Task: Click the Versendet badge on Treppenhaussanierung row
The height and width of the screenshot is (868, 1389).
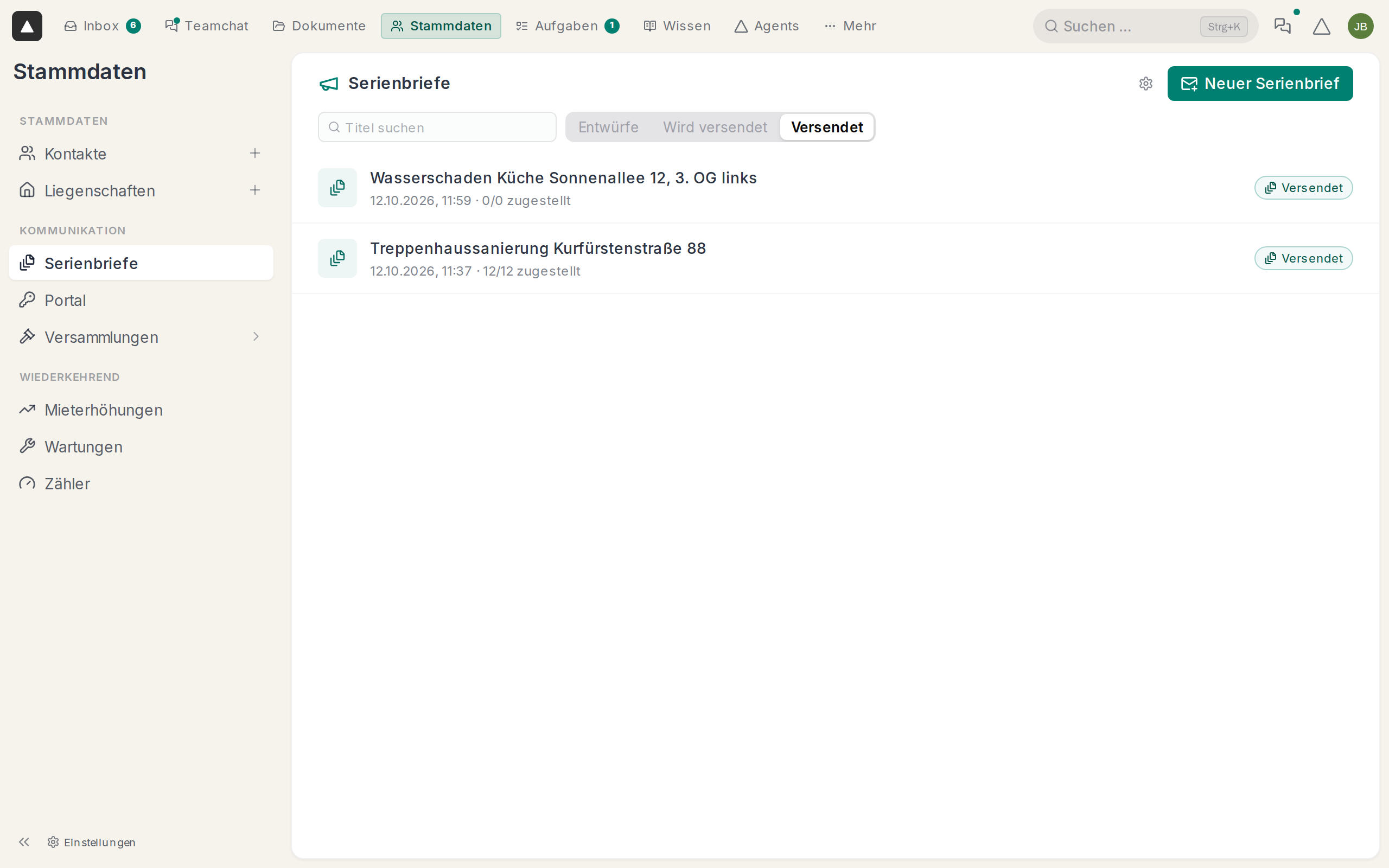Action: coord(1303,258)
